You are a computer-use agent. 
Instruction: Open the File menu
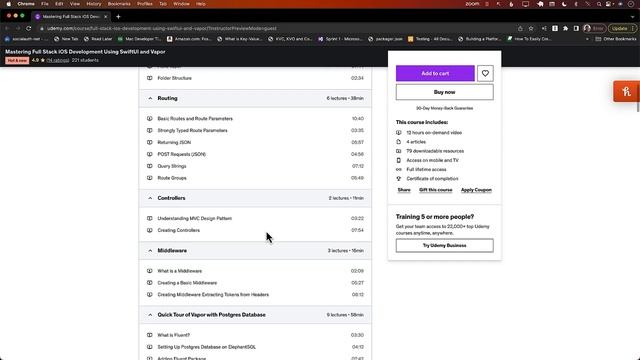pyautogui.click(x=44, y=4)
